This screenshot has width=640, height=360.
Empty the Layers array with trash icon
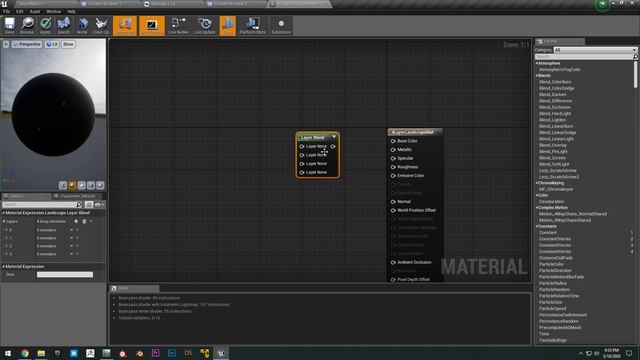click(84, 222)
